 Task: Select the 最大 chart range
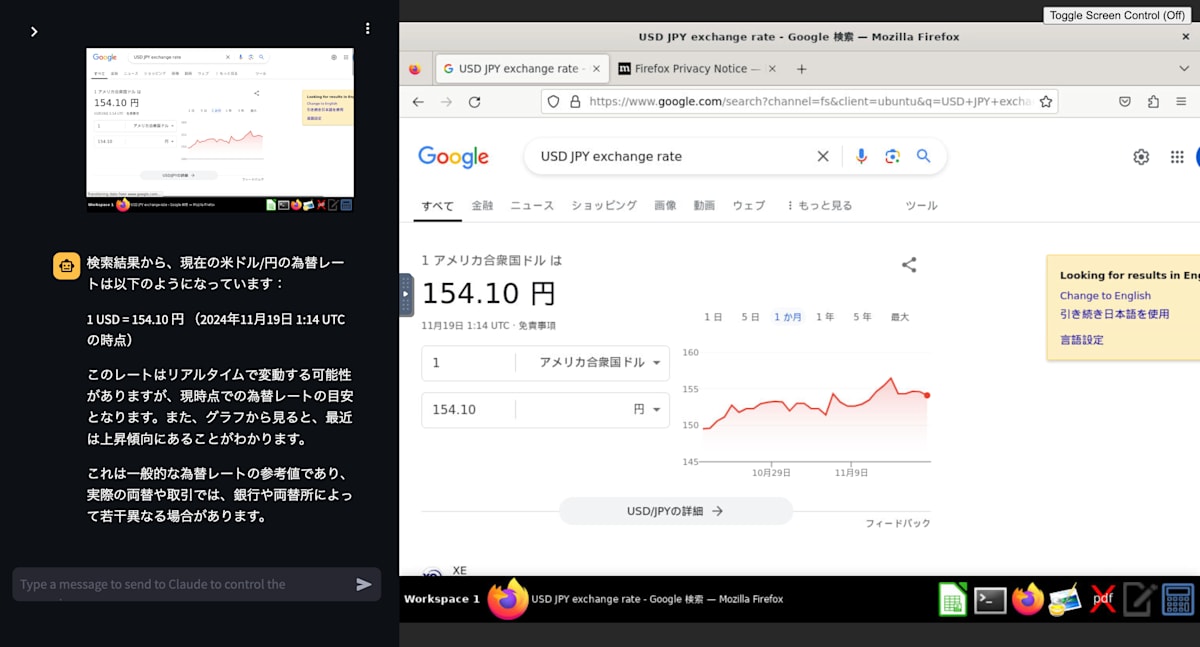coord(899,317)
